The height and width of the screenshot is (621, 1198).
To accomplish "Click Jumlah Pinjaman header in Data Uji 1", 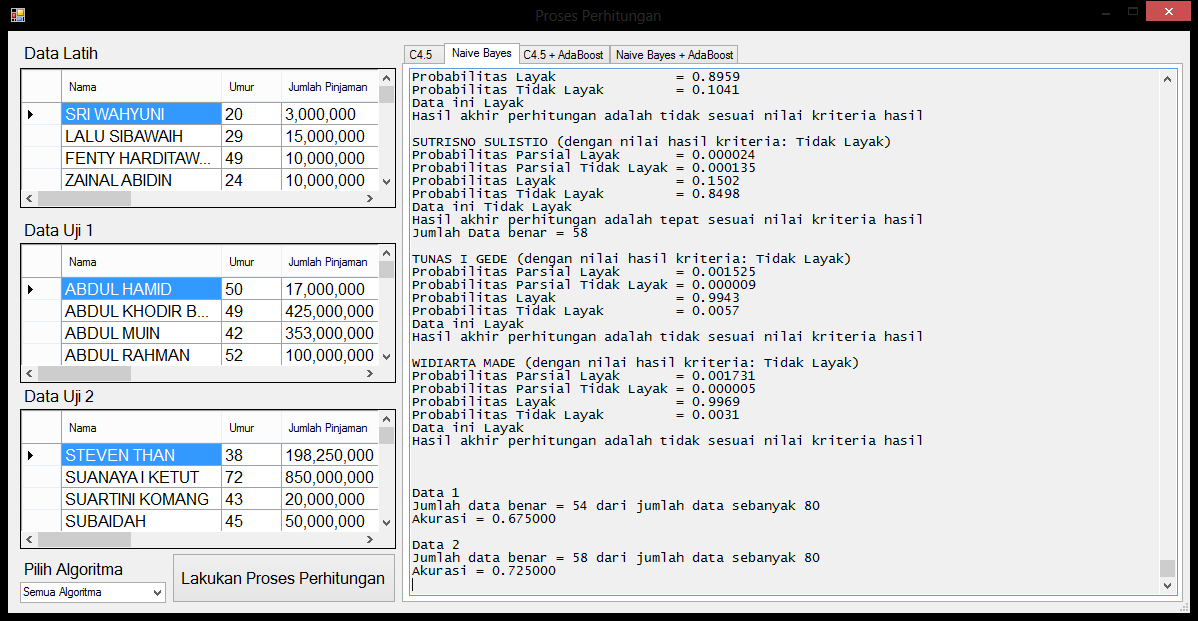I will pos(328,262).
